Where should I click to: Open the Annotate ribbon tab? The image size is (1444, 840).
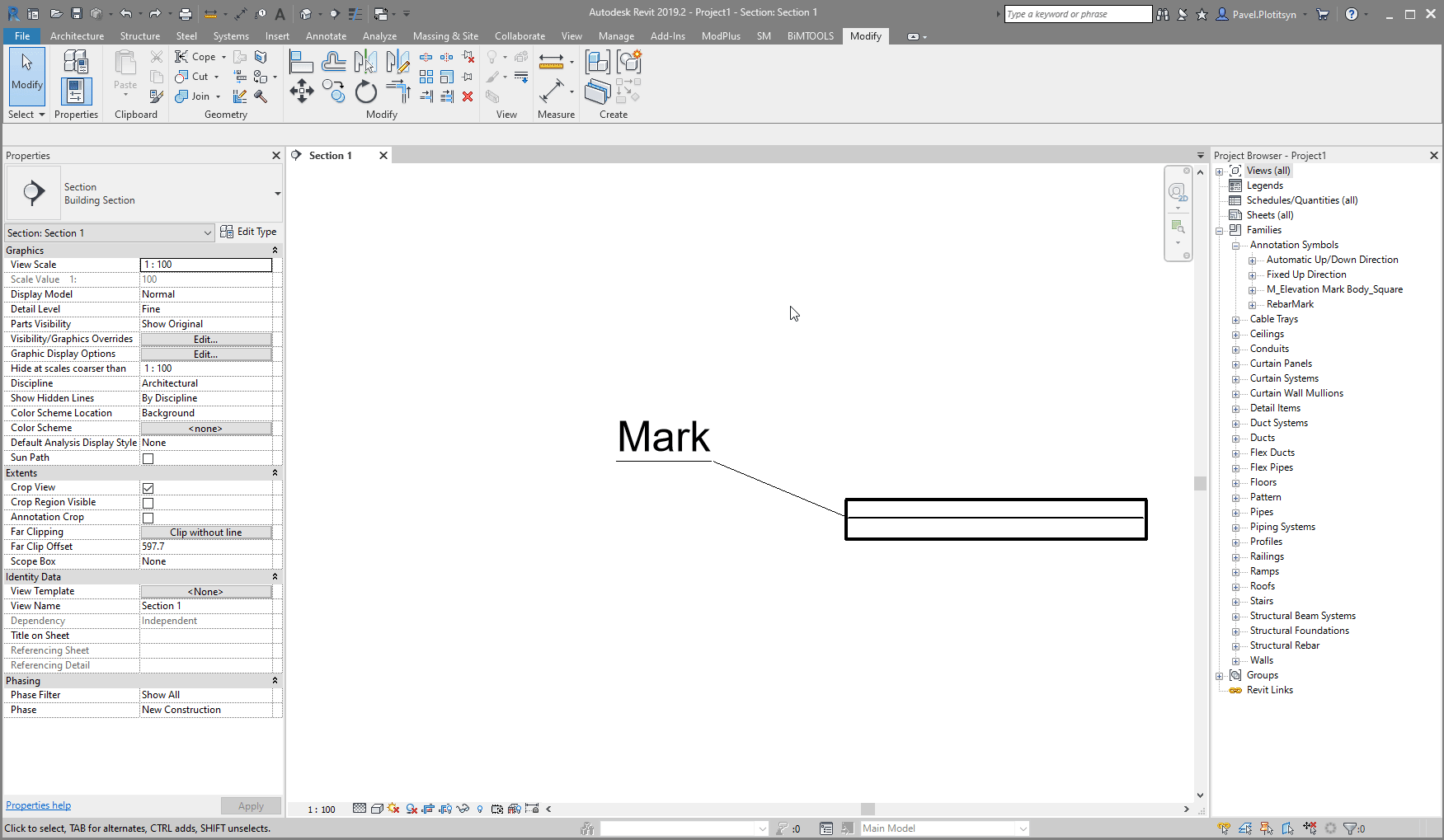[326, 35]
